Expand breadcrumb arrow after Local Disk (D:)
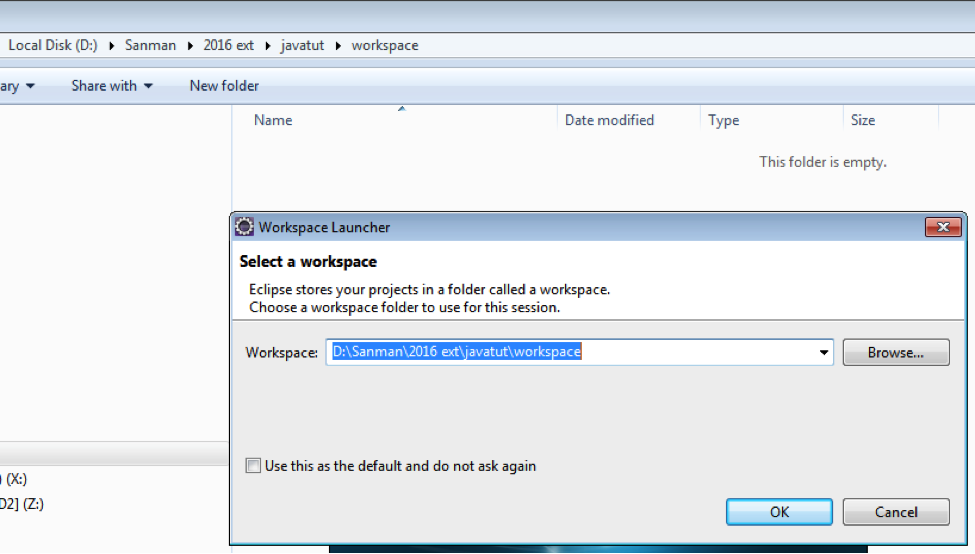The width and height of the screenshot is (975, 554). (111, 46)
